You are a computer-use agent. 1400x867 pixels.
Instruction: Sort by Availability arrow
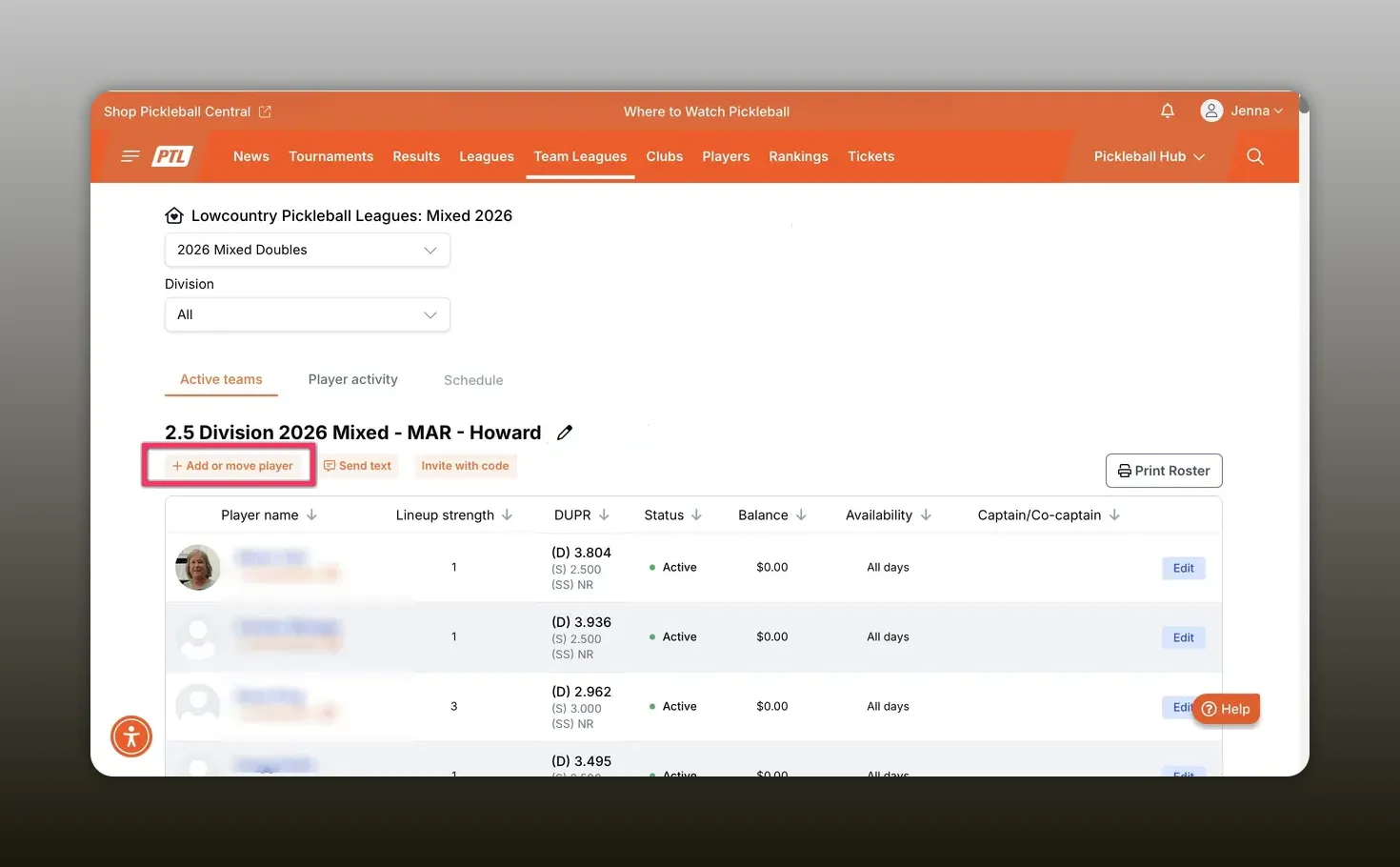[926, 514]
